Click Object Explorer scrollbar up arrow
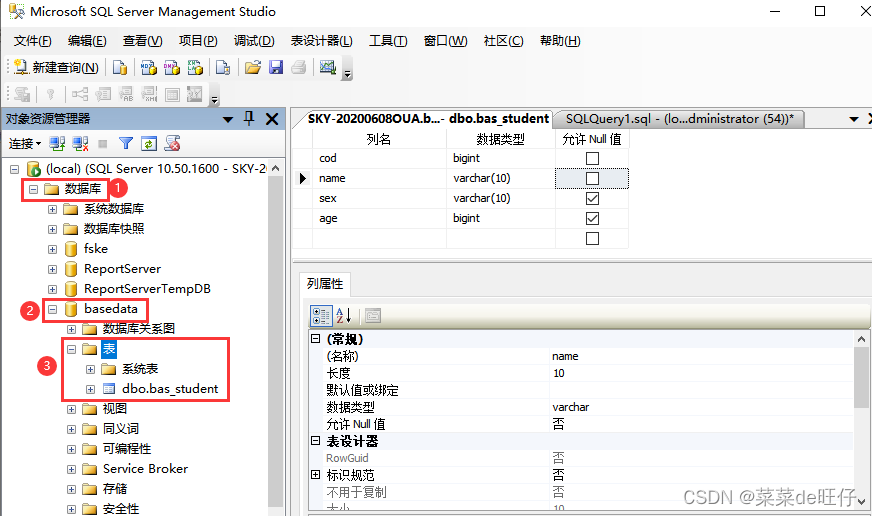 click(x=275, y=168)
